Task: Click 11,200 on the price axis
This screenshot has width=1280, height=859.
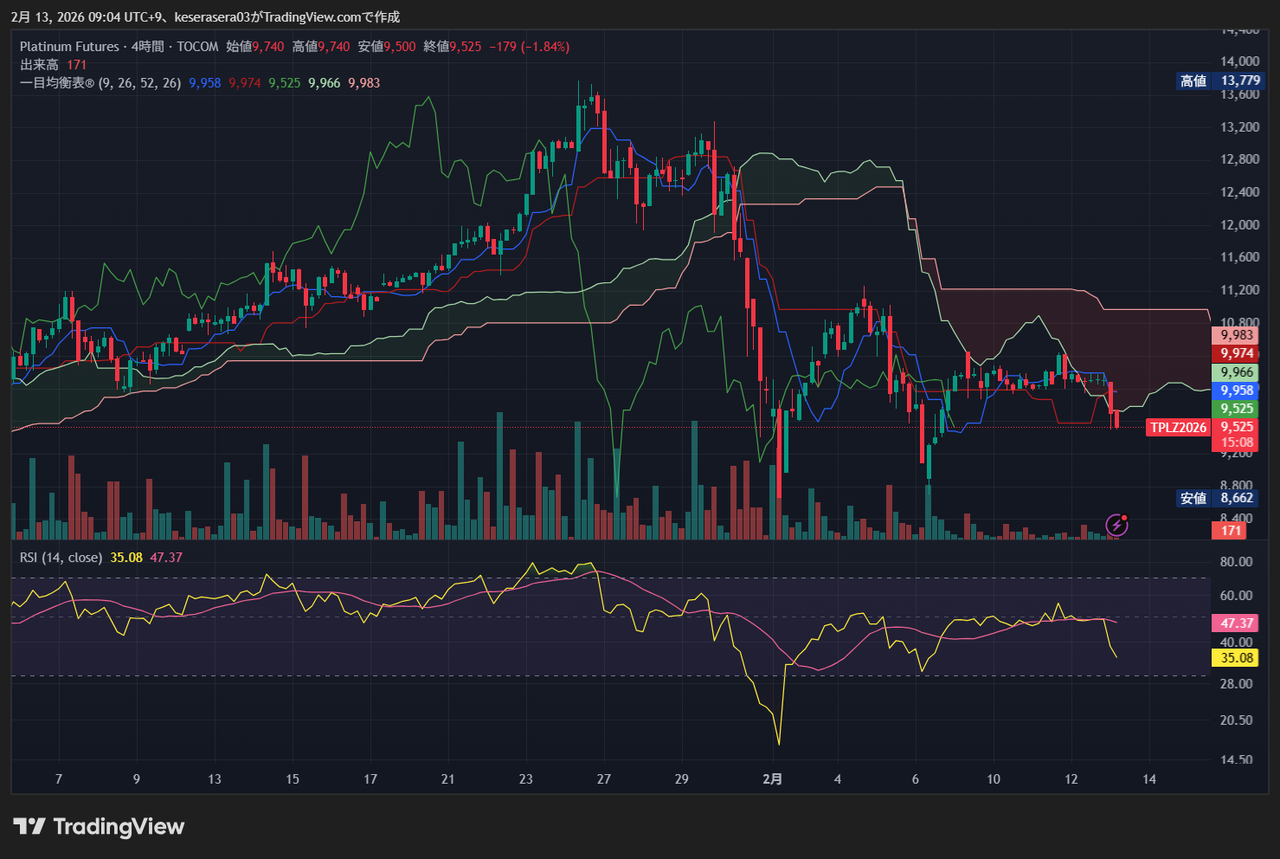Action: (1238, 291)
